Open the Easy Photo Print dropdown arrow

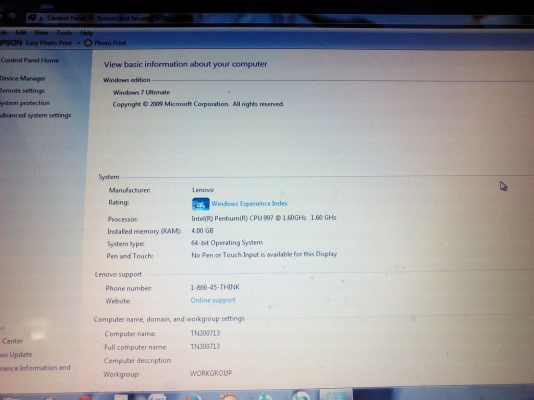coord(78,43)
